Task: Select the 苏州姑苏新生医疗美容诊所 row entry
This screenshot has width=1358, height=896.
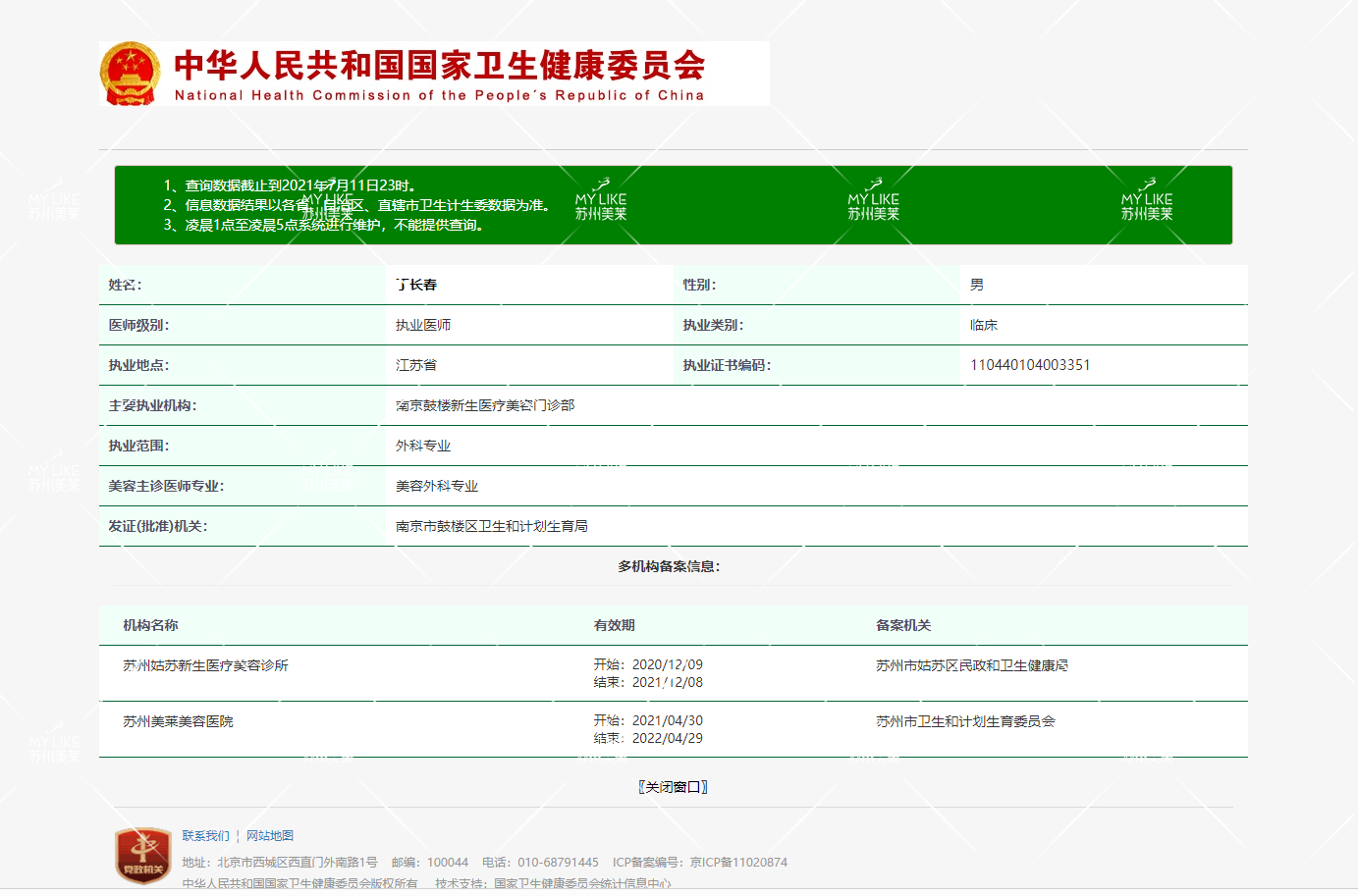Action: [205, 665]
